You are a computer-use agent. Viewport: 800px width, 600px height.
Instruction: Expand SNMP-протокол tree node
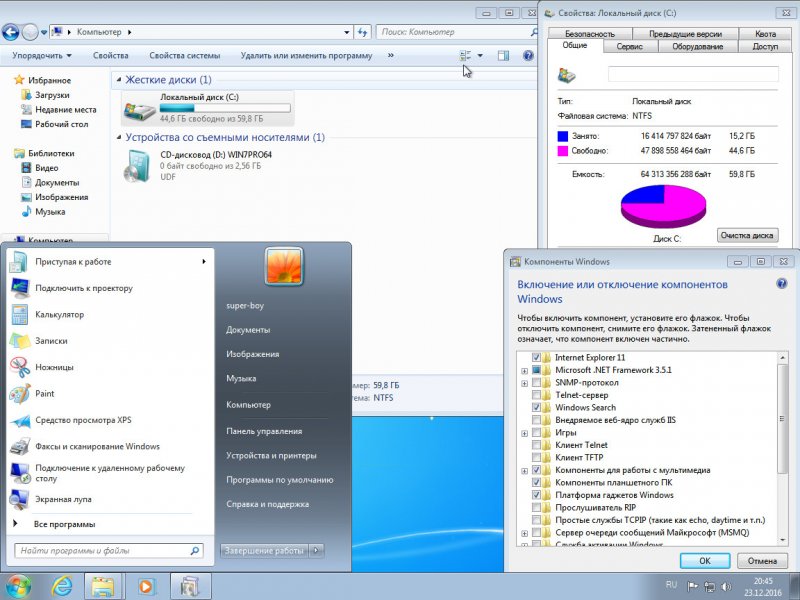coord(524,383)
